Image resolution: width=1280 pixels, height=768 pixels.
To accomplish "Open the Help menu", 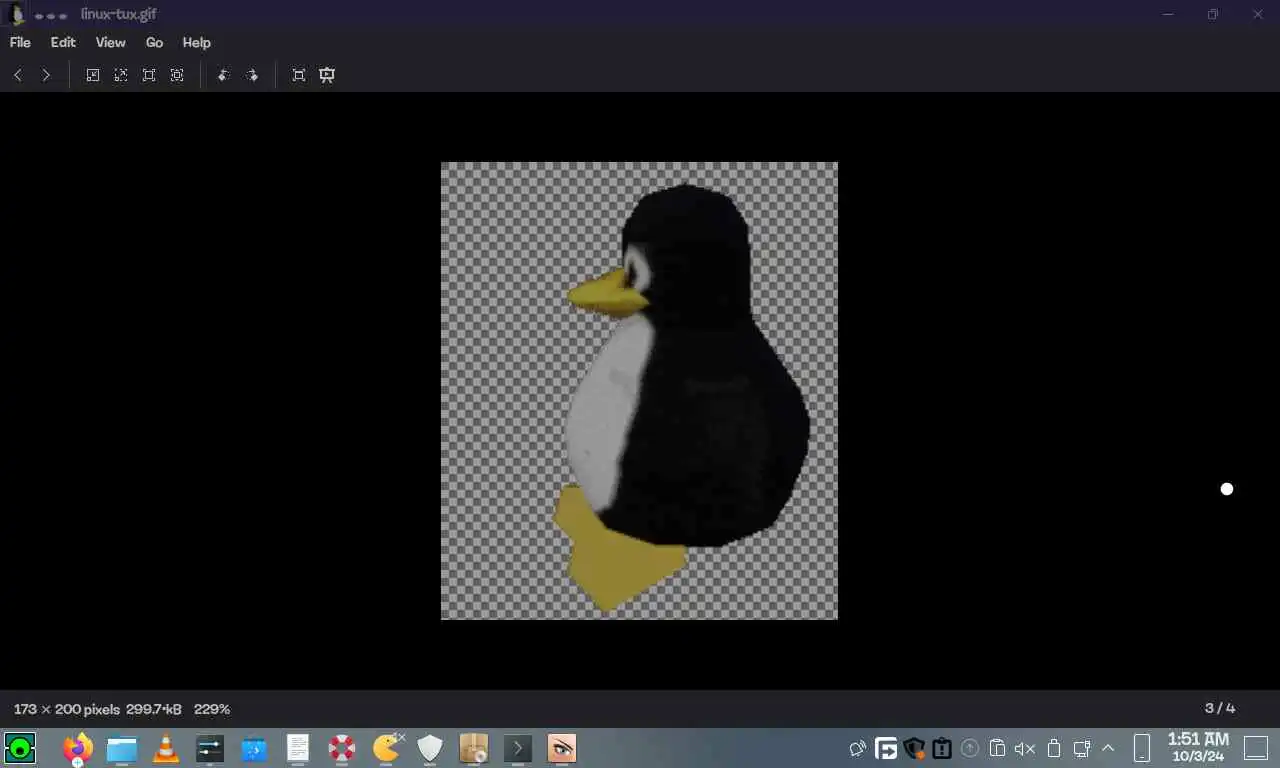I will pos(196,43).
